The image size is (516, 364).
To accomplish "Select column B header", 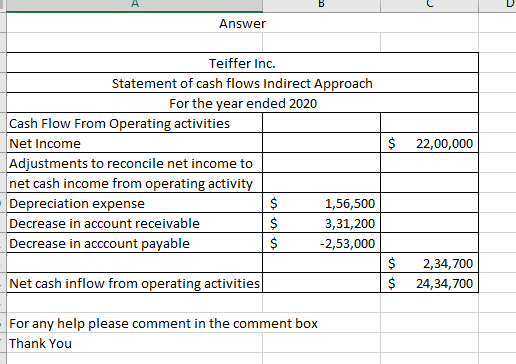I will (x=322, y=6).
